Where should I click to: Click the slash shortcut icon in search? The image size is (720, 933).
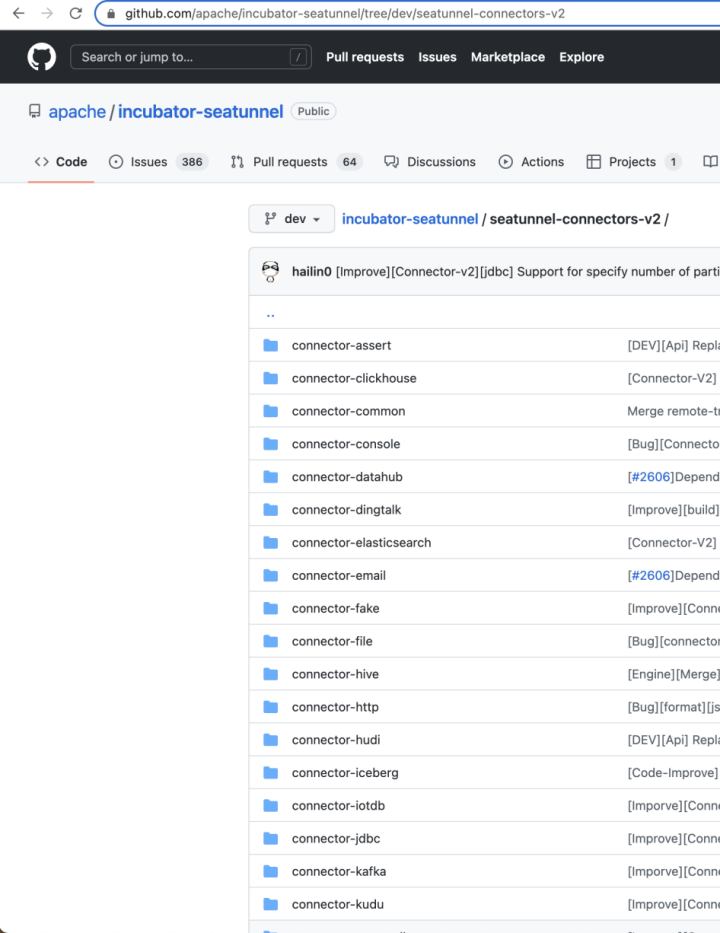(298, 57)
